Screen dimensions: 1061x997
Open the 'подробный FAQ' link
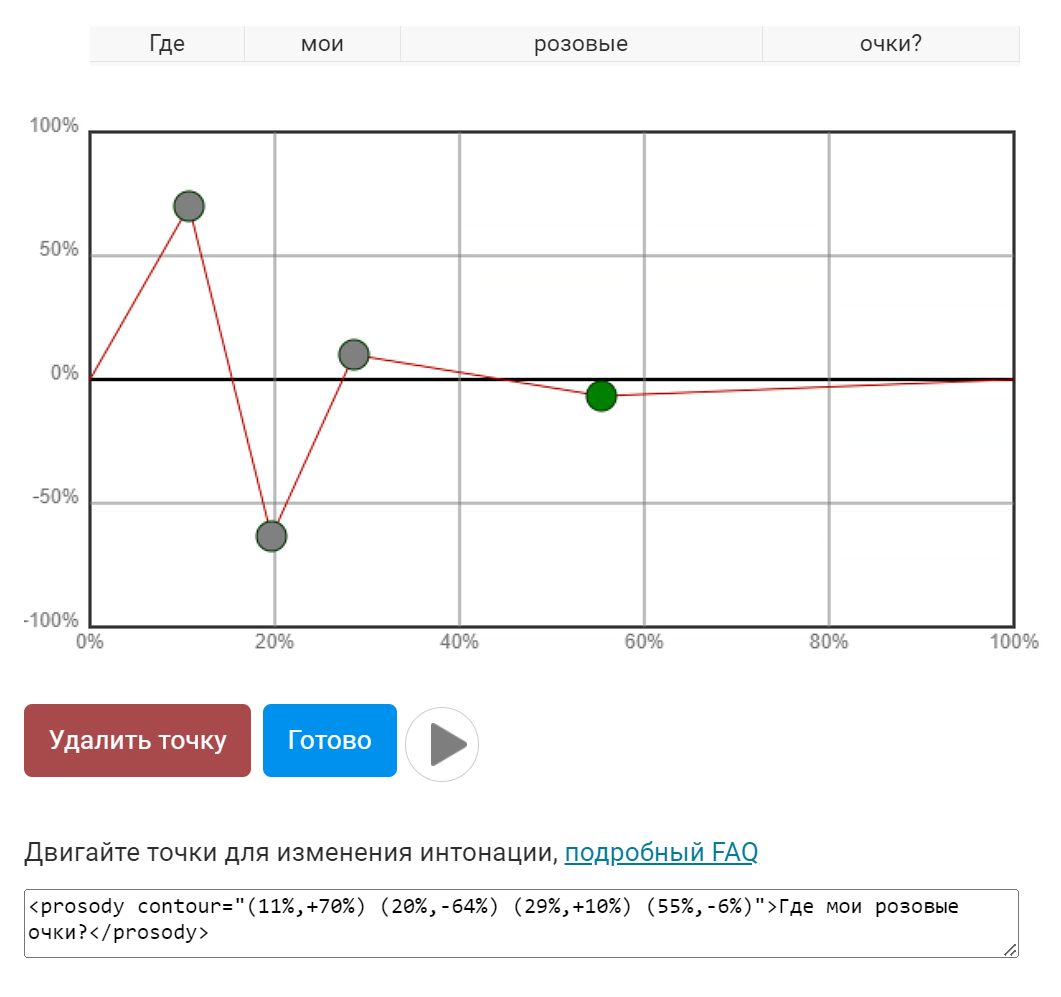(x=661, y=853)
